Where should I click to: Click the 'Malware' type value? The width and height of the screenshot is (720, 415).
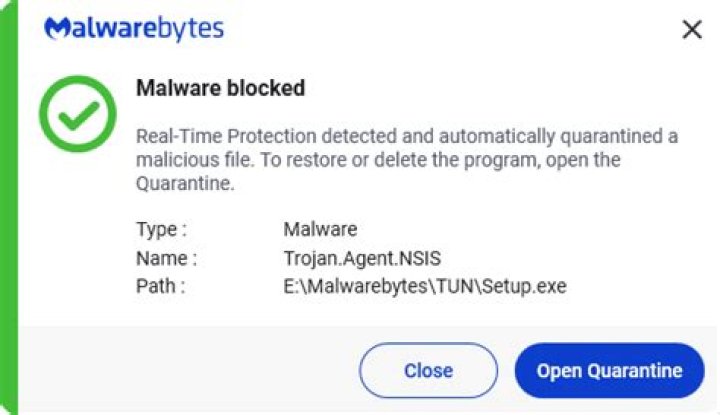[x=320, y=230]
